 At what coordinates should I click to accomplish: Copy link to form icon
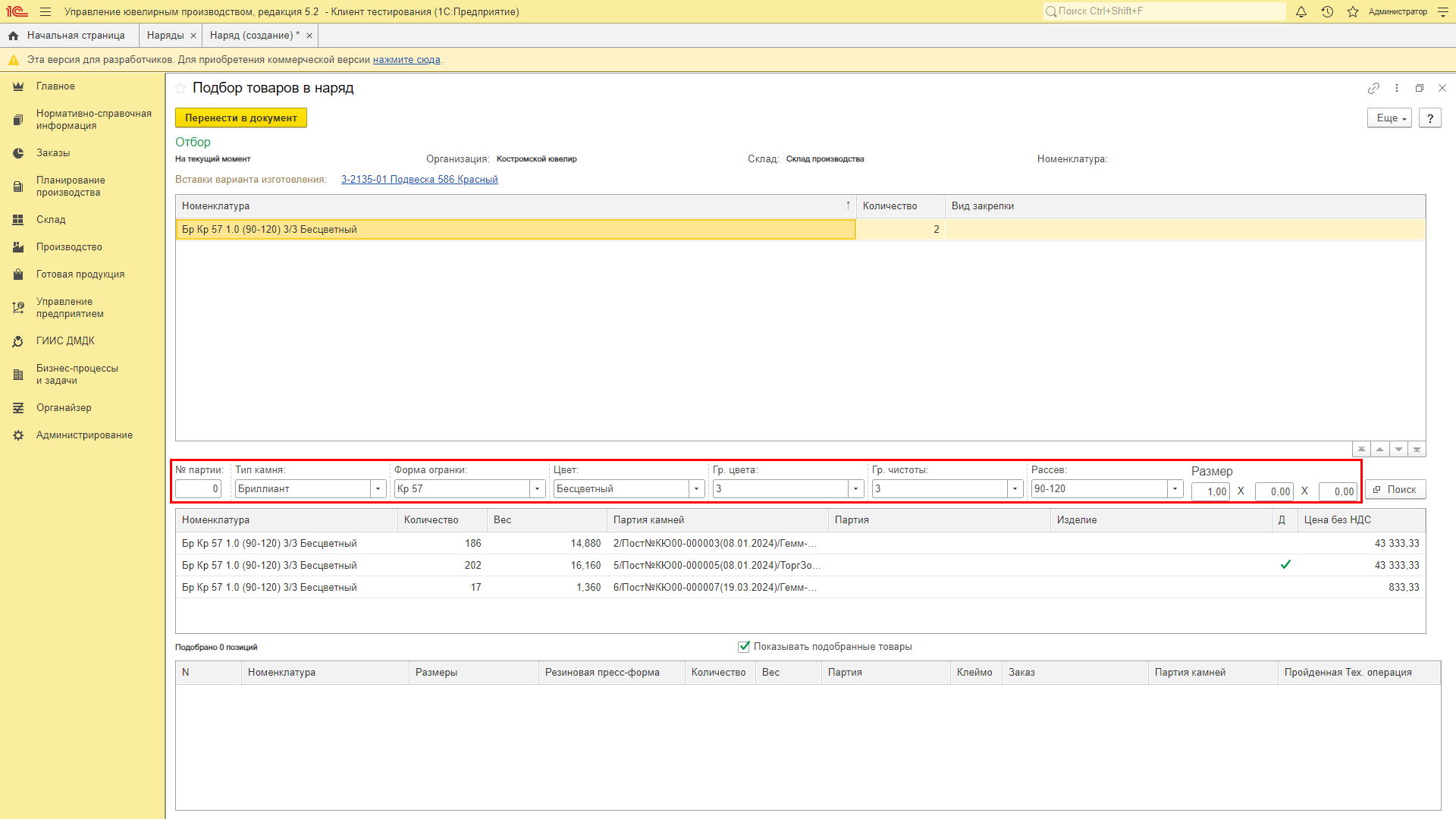point(1373,88)
